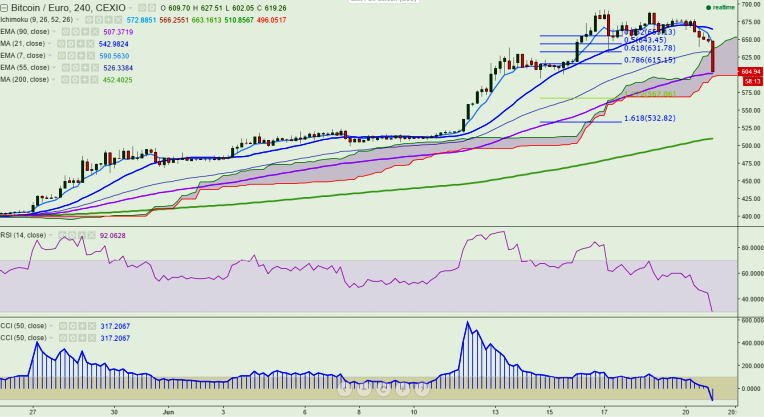Screen dimensions: 764x417
Task: Click the EMA 90 value 507.3719
Action: click(x=118, y=32)
